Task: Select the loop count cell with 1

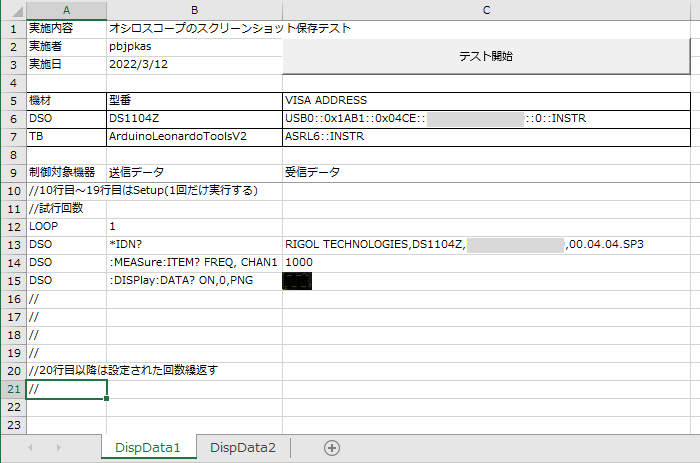Action: pyautogui.click(x=194, y=227)
